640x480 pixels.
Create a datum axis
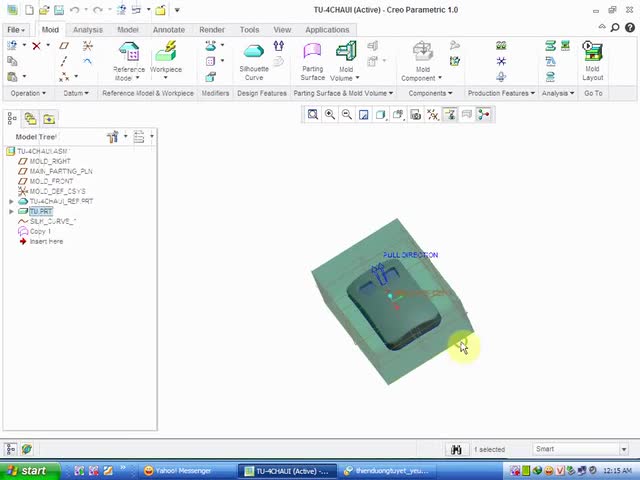click(x=64, y=61)
